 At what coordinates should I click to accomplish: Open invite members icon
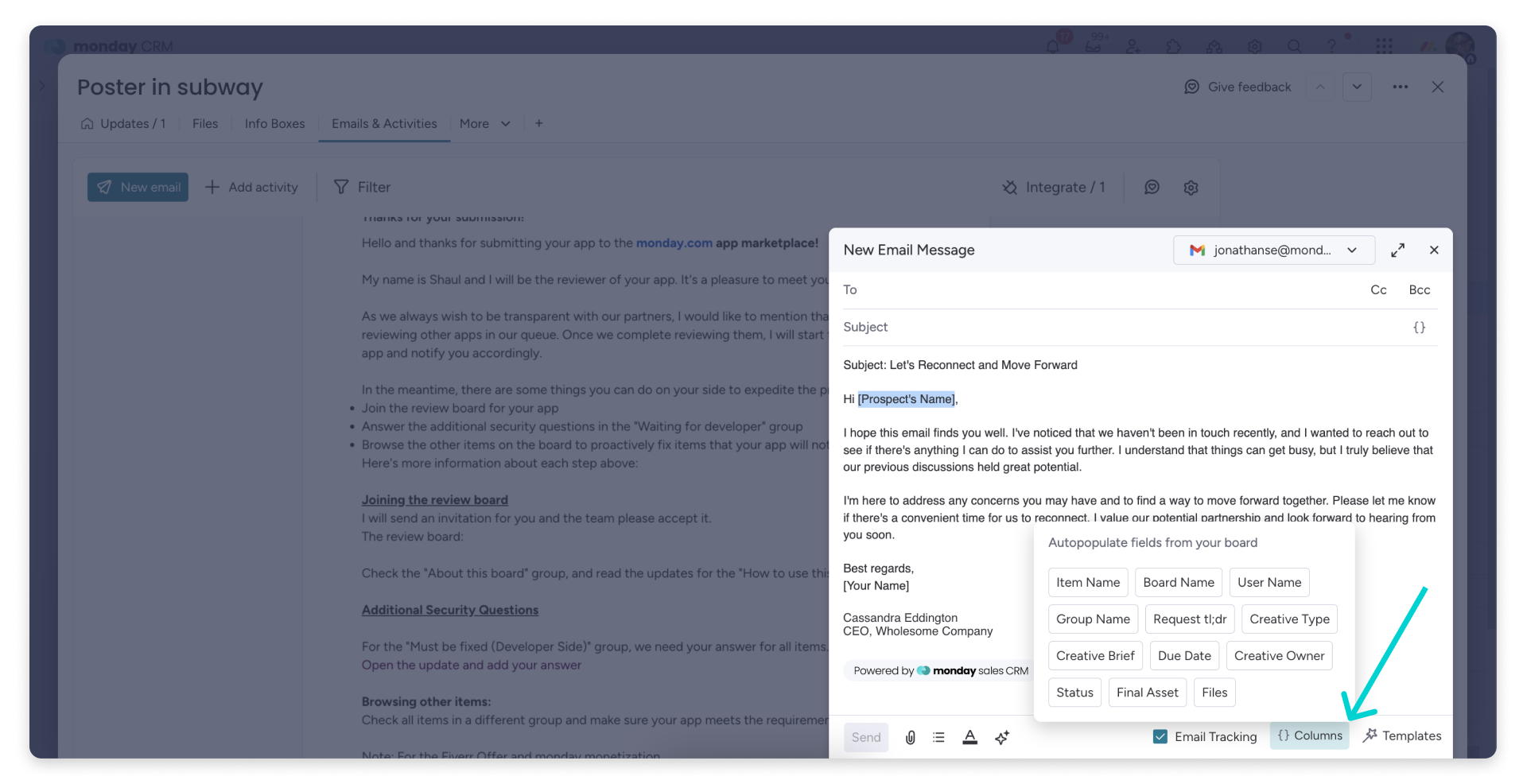[1133, 46]
